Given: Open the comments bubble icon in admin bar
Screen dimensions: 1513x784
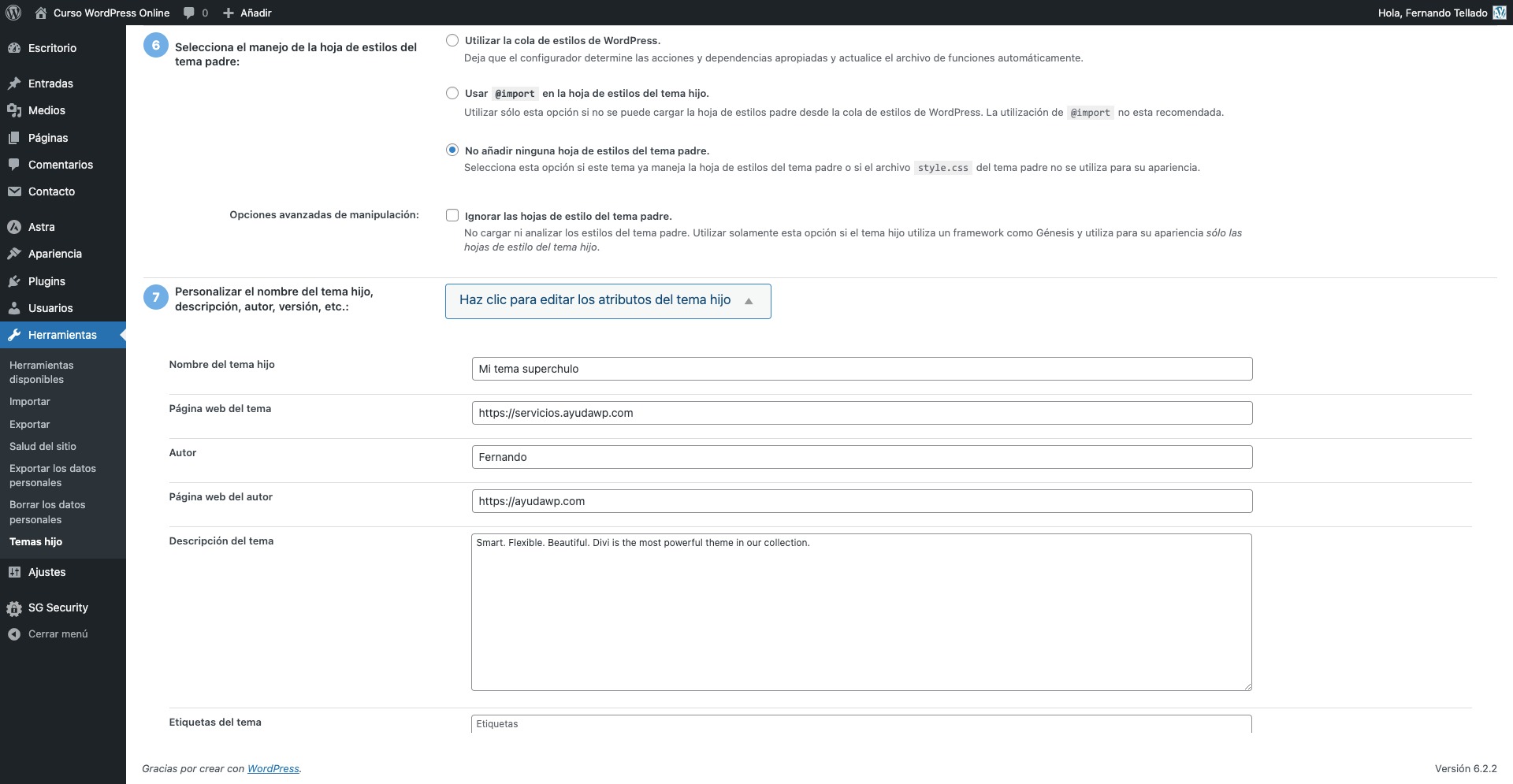Looking at the screenshot, I should point(189,13).
